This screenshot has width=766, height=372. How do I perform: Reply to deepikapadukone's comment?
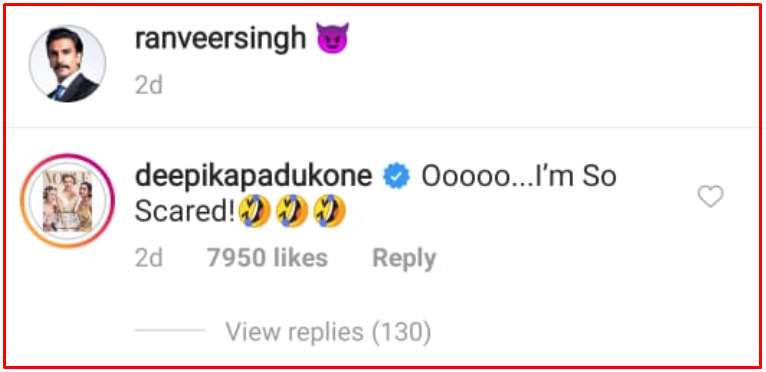click(x=404, y=259)
